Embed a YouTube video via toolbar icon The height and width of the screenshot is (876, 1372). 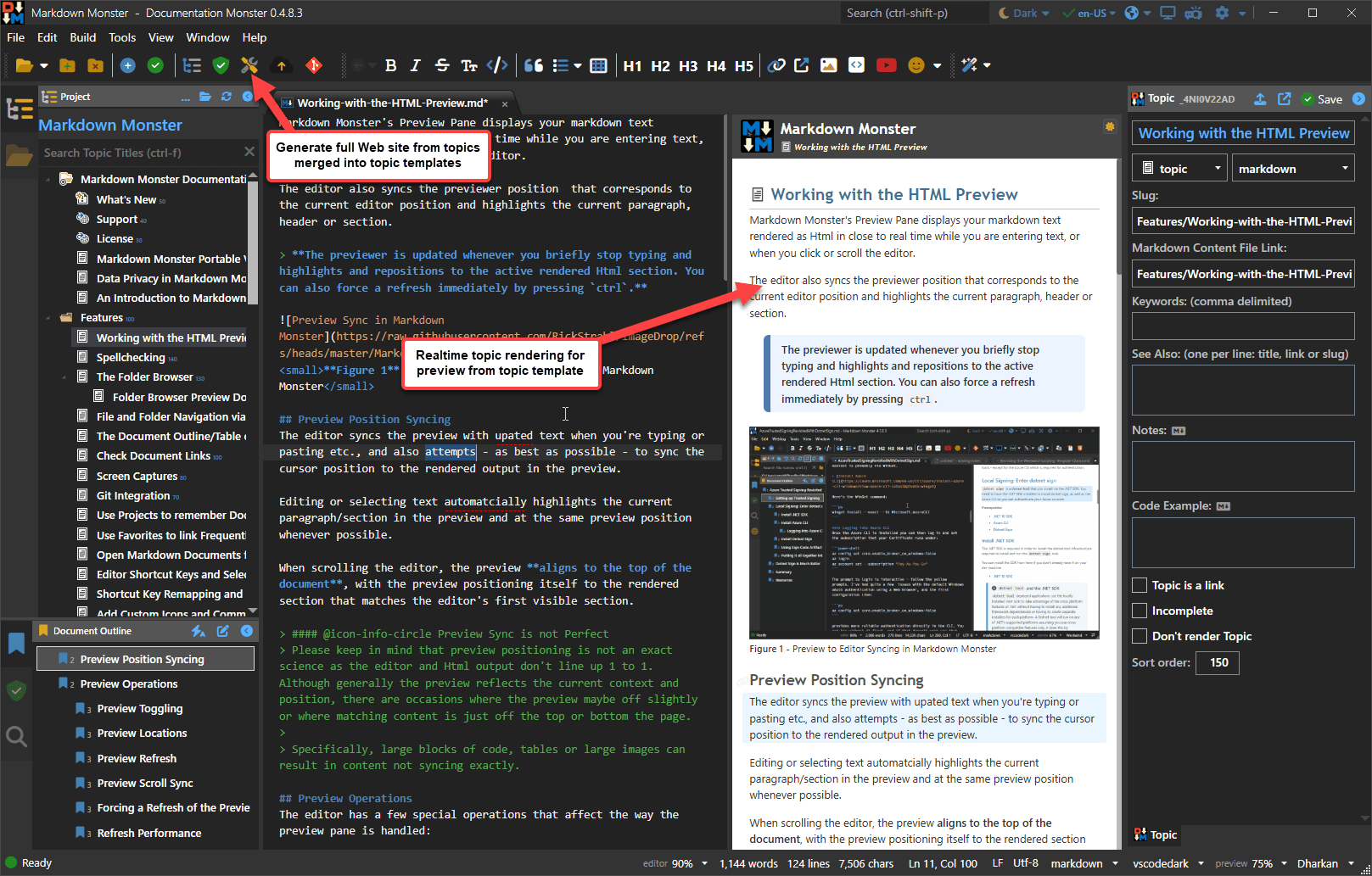point(887,65)
